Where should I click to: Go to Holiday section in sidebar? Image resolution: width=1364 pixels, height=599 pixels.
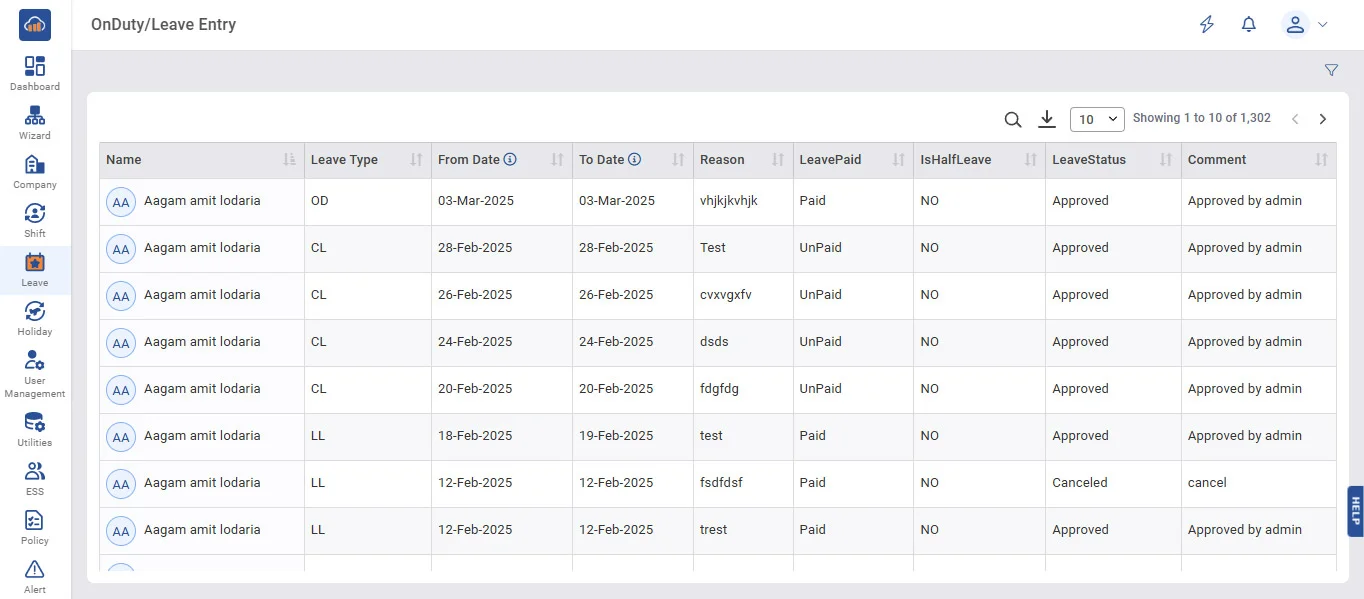coord(35,318)
